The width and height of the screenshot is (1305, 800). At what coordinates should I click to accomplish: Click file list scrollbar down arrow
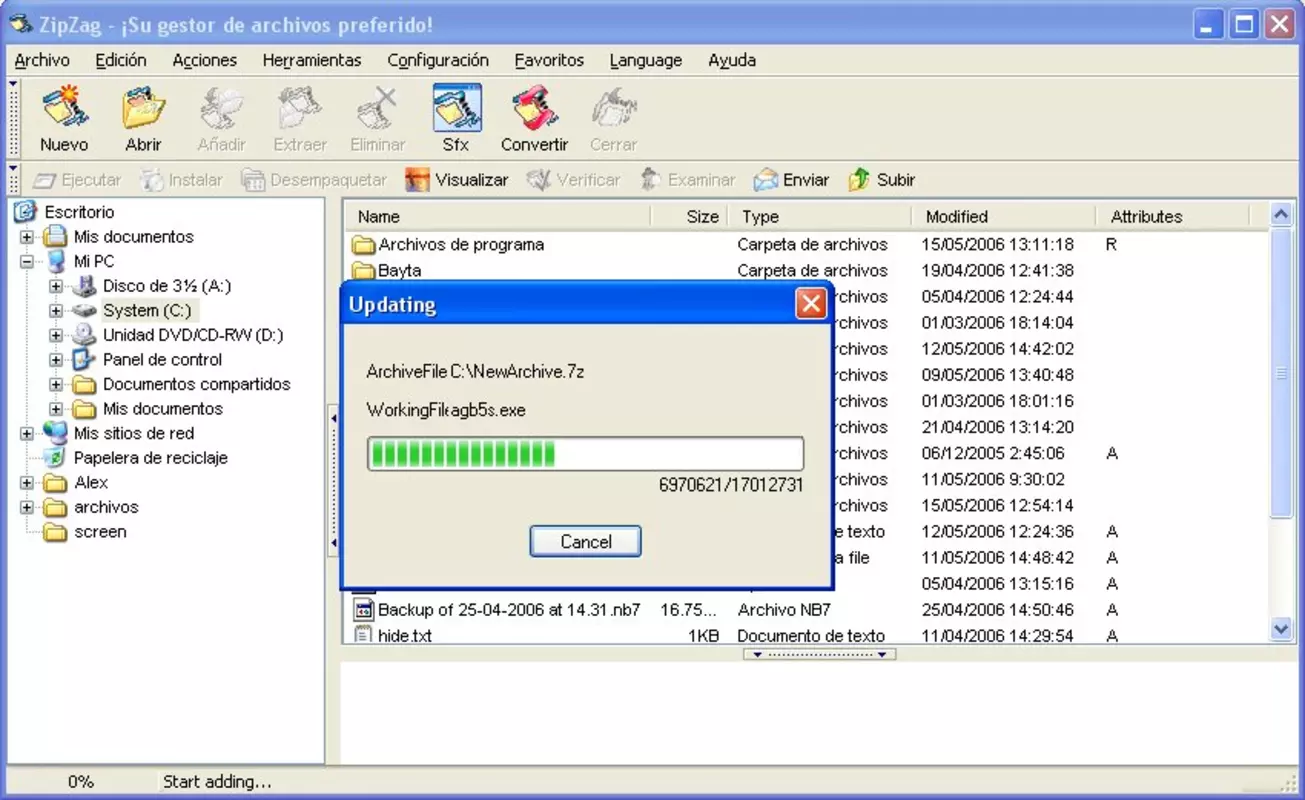(x=1281, y=628)
